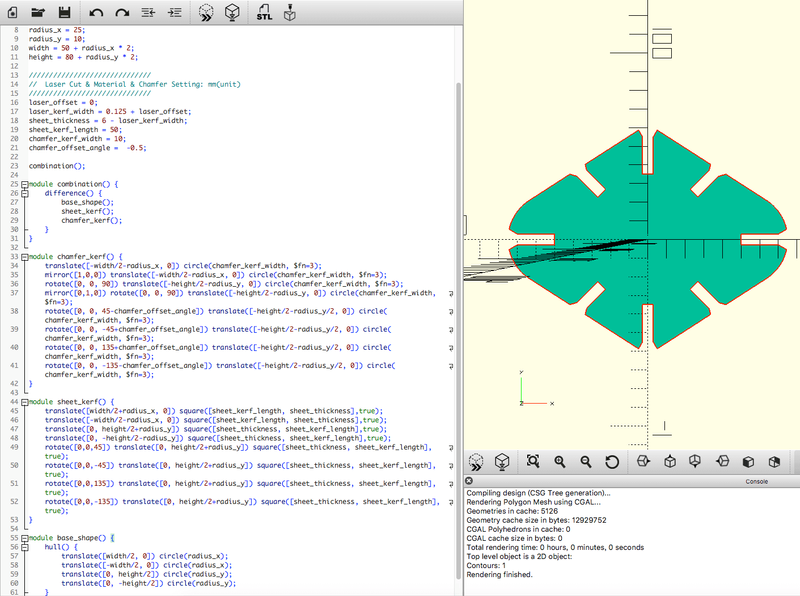Click the New file icon

12,12
